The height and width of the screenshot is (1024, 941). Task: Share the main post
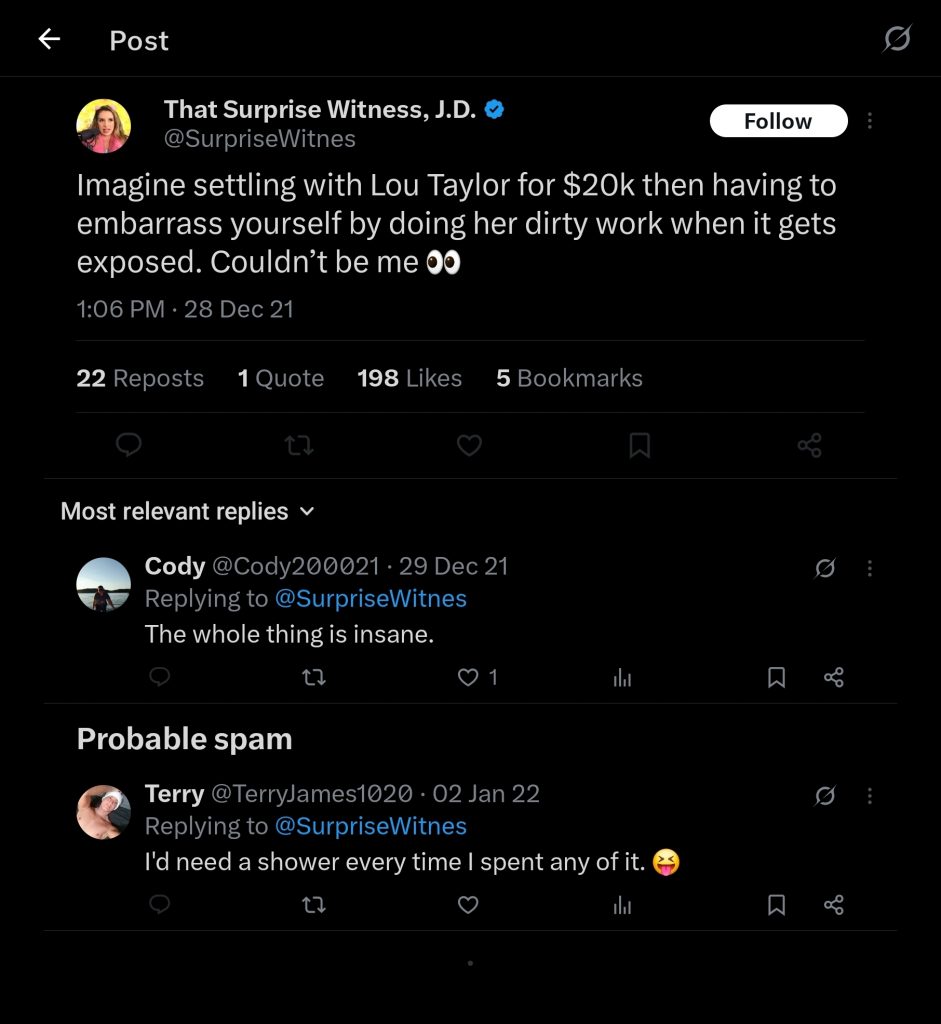click(x=809, y=445)
